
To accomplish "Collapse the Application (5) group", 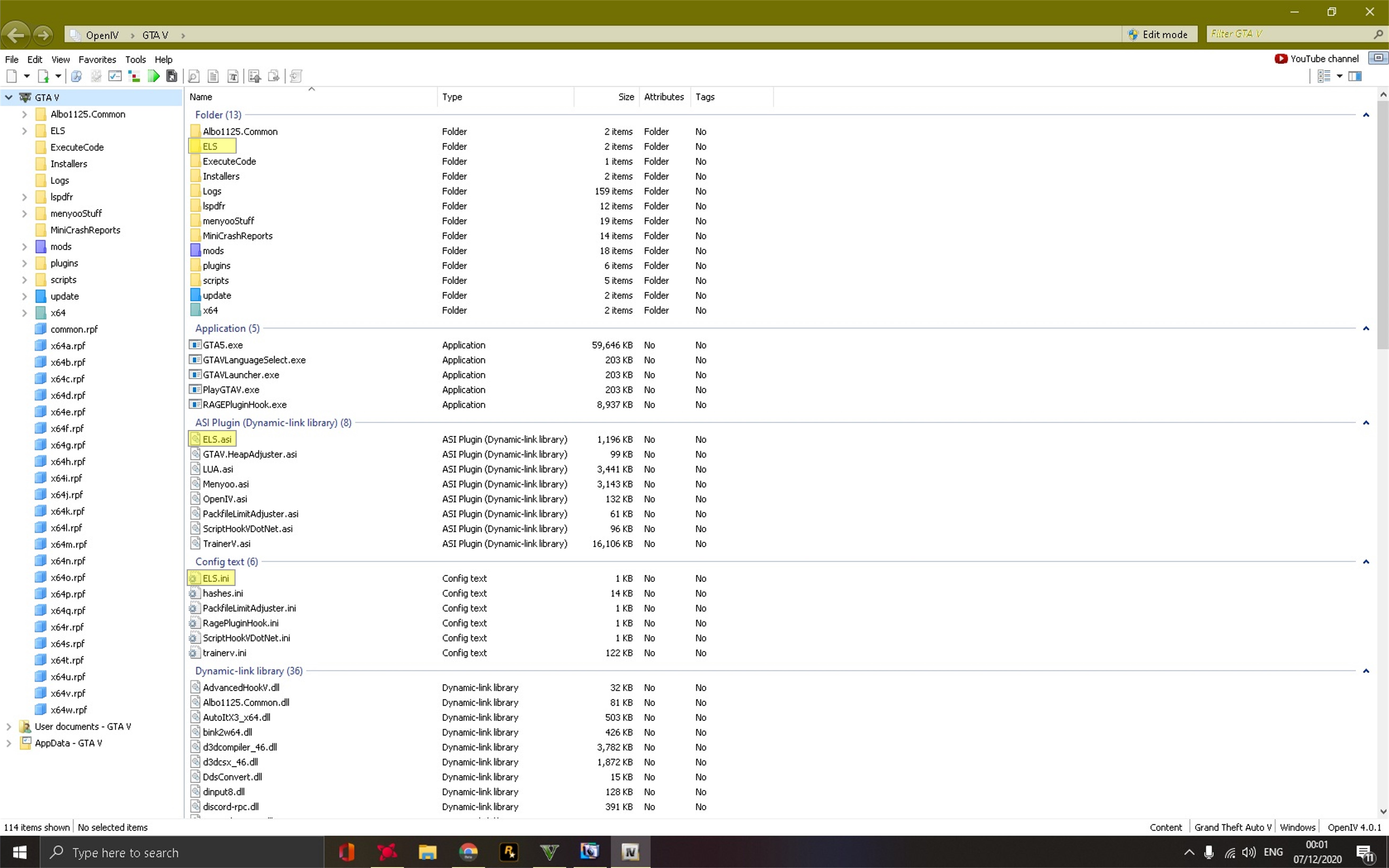I will click(1365, 328).
